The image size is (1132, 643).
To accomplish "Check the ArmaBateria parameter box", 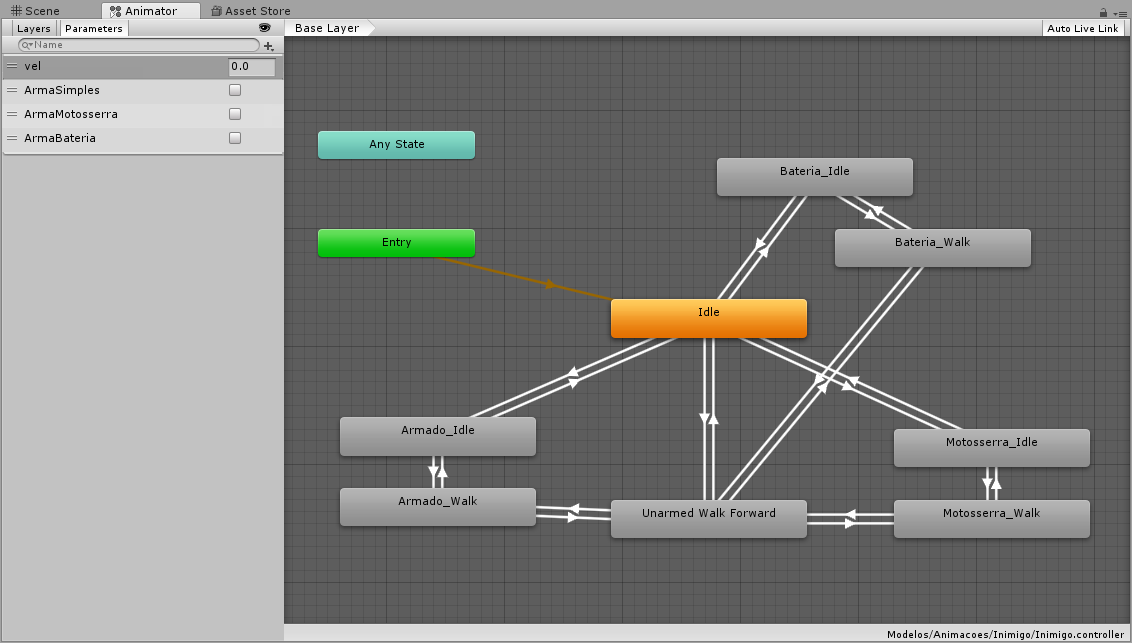I will point(235,138).
